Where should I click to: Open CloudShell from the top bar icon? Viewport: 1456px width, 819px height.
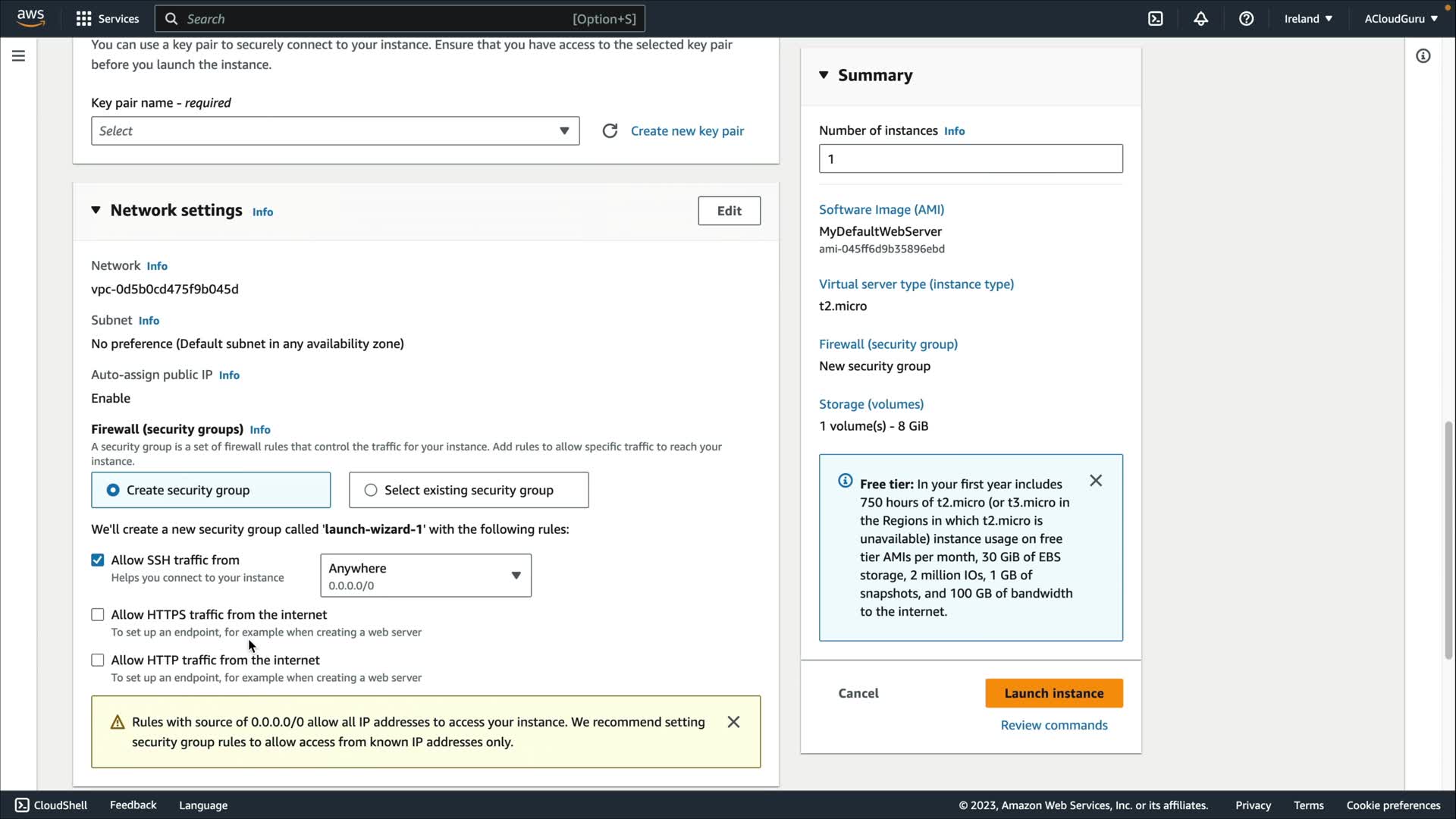click(1155, 19)
